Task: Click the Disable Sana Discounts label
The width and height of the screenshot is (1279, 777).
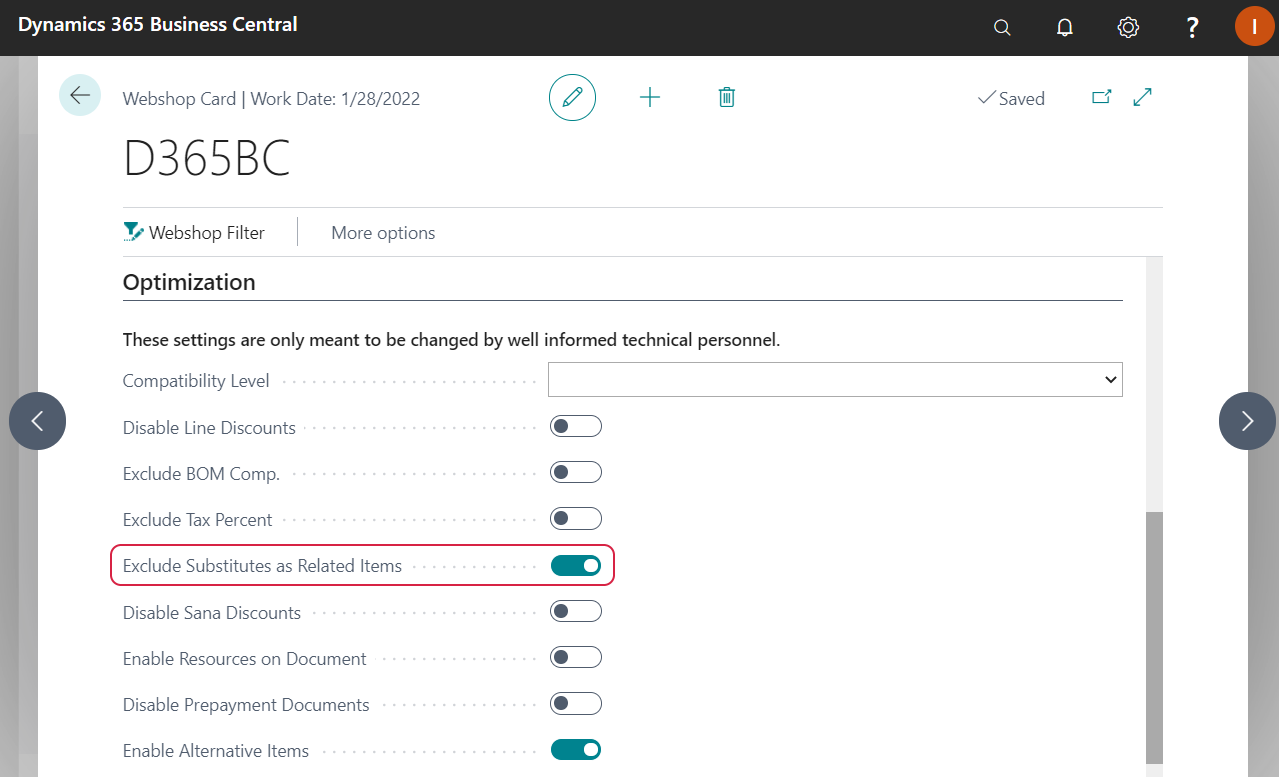Action: pos(212,612)
